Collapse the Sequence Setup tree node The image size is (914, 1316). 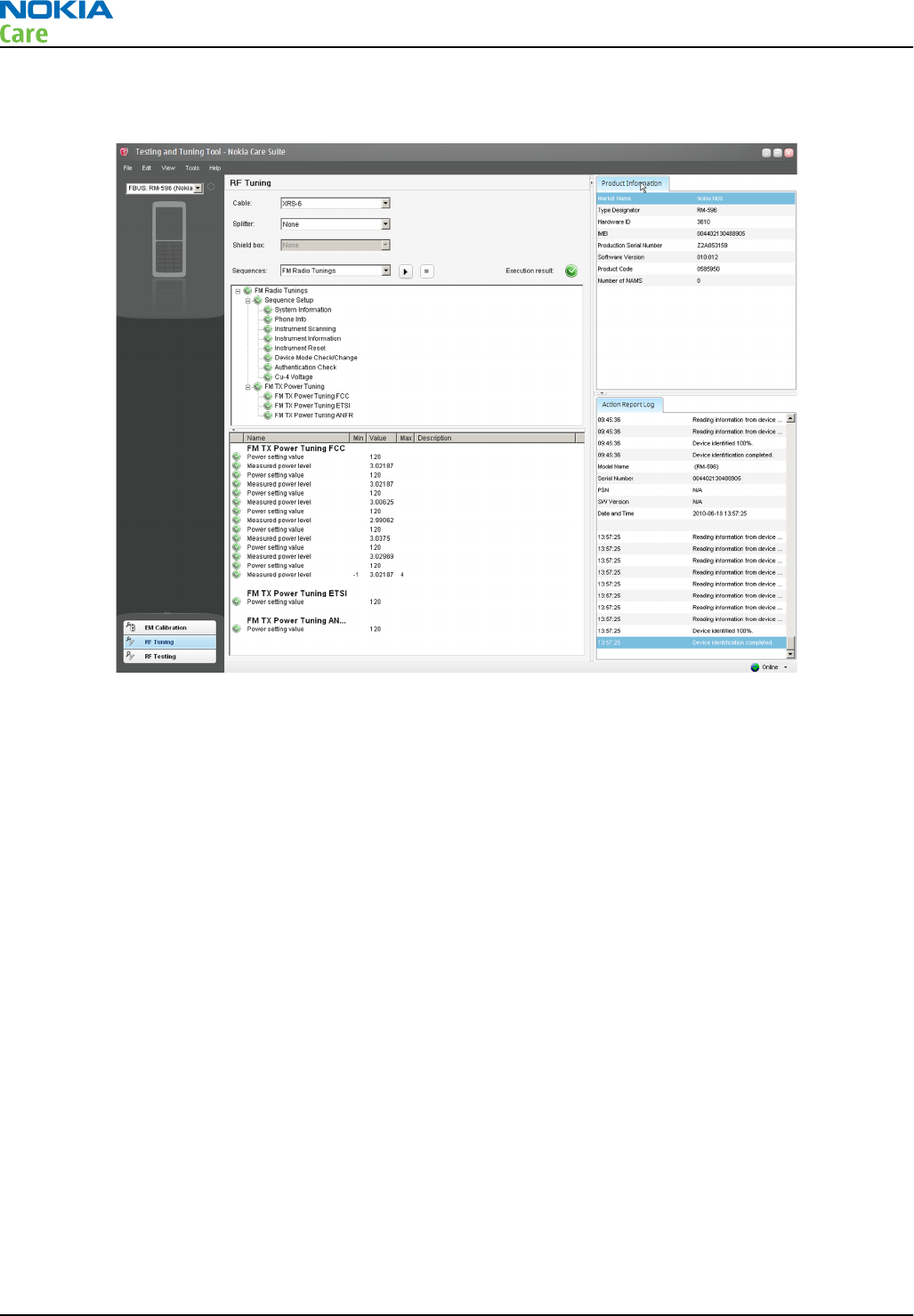247,301
